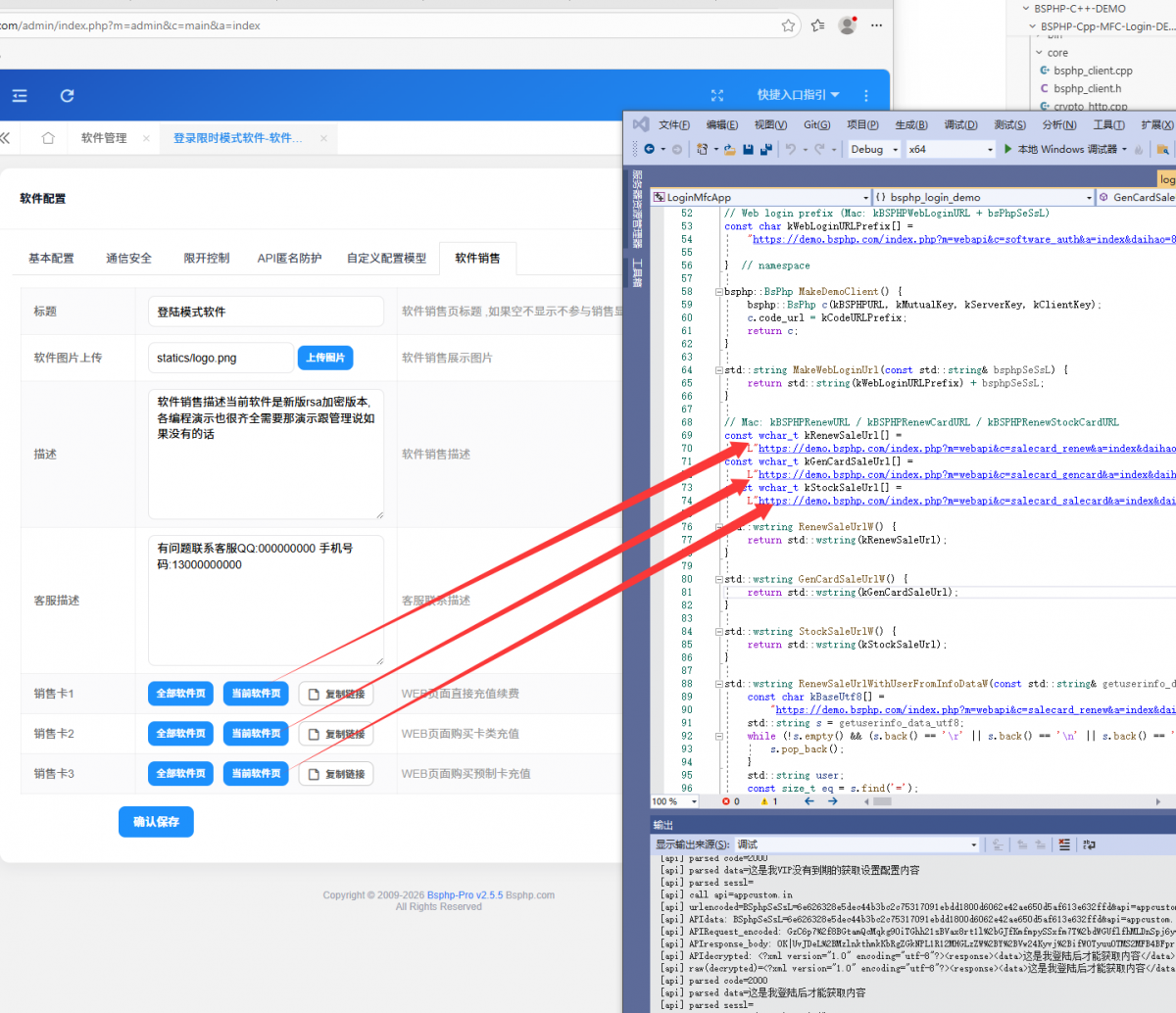Click the undo icon in VS toolbar

[x=791, y=149]
